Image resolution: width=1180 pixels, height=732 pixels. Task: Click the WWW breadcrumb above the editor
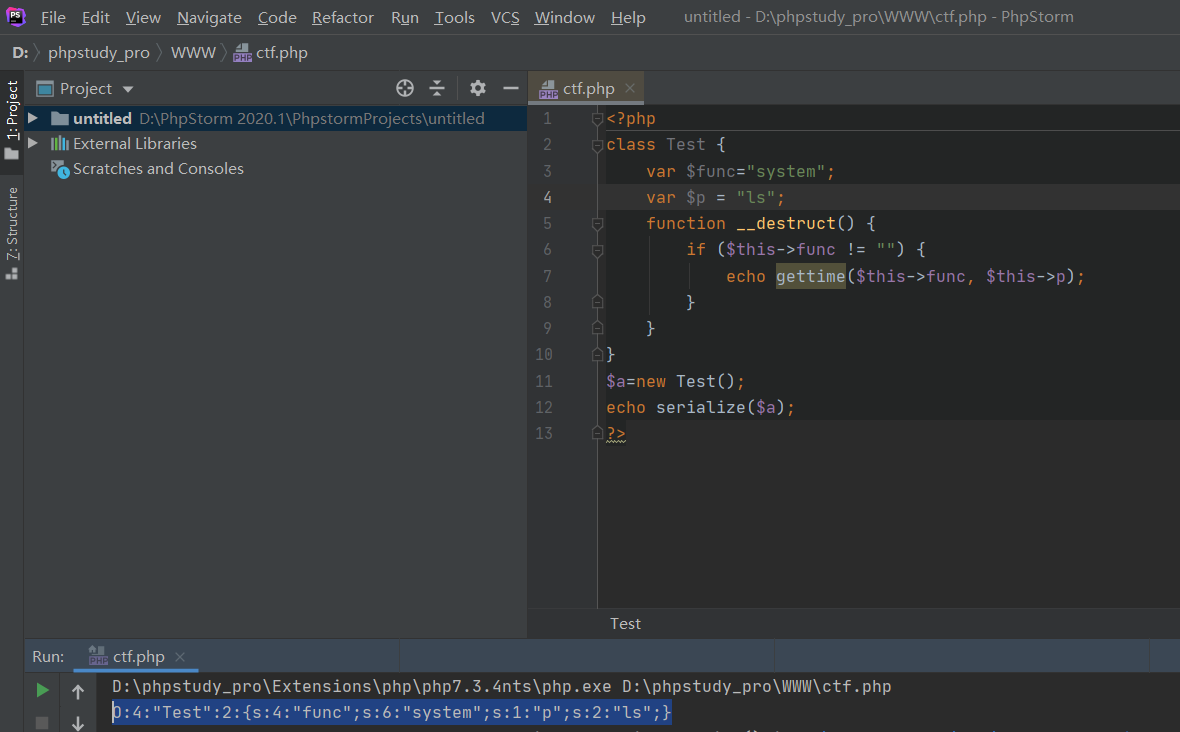192,51
